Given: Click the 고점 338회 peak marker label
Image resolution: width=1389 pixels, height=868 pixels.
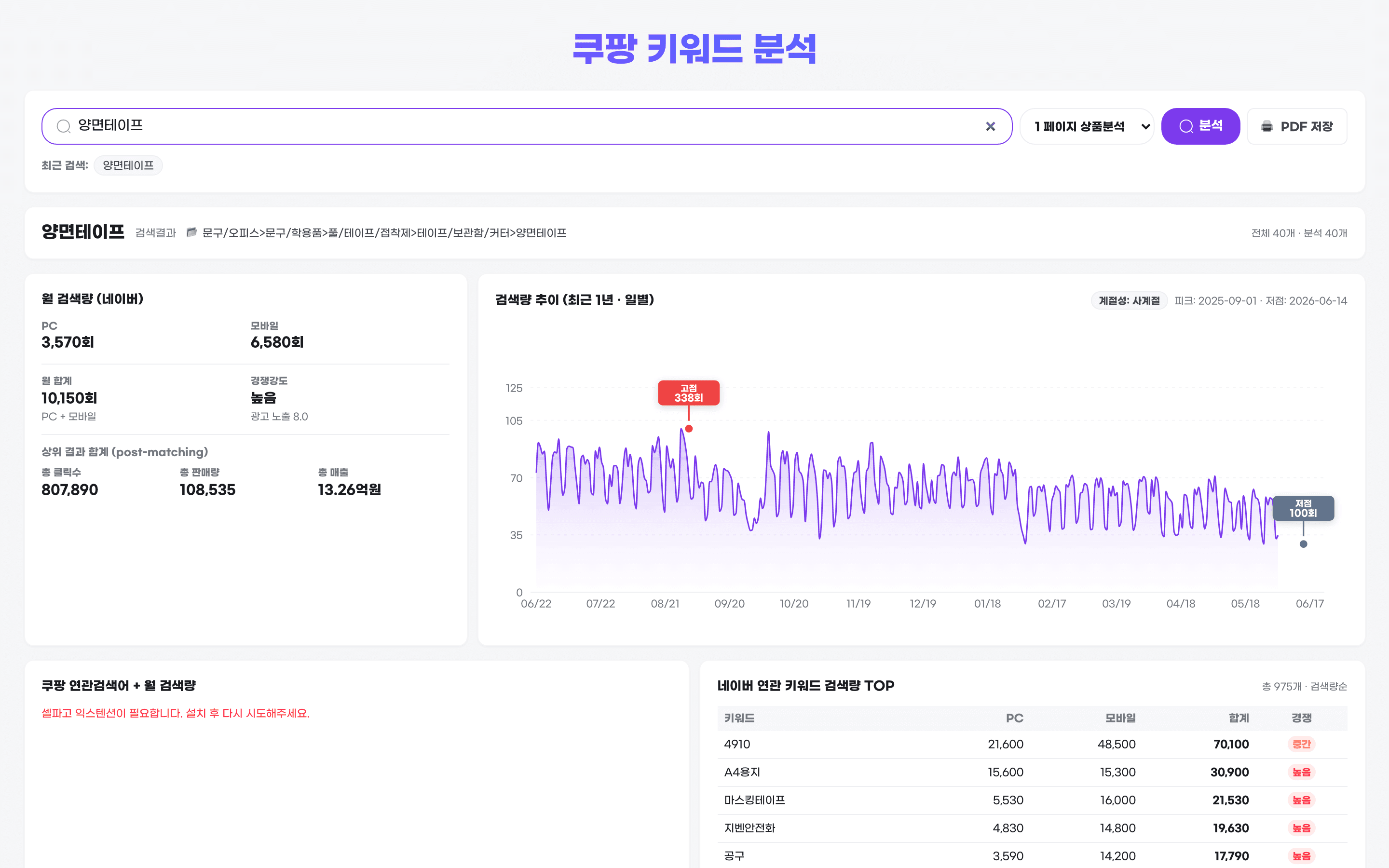Looking at the screenshot, I should pos(688,393).
